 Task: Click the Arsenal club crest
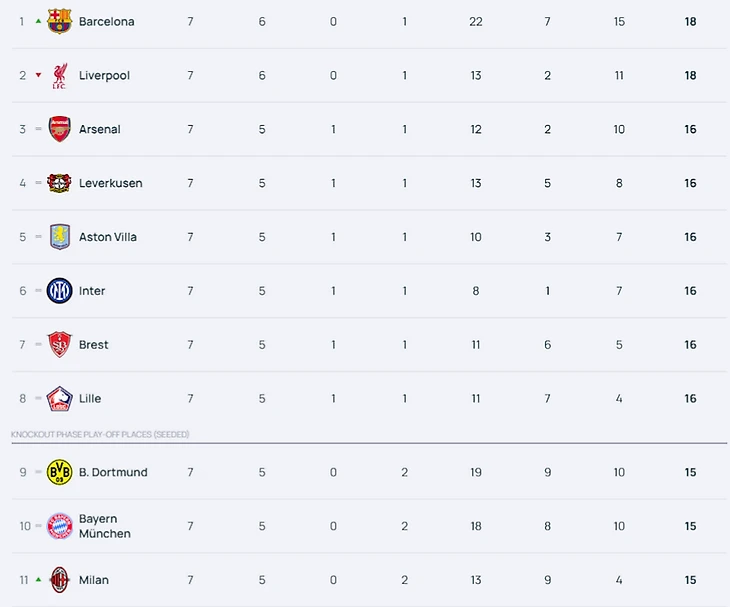[x=60, y=129]
